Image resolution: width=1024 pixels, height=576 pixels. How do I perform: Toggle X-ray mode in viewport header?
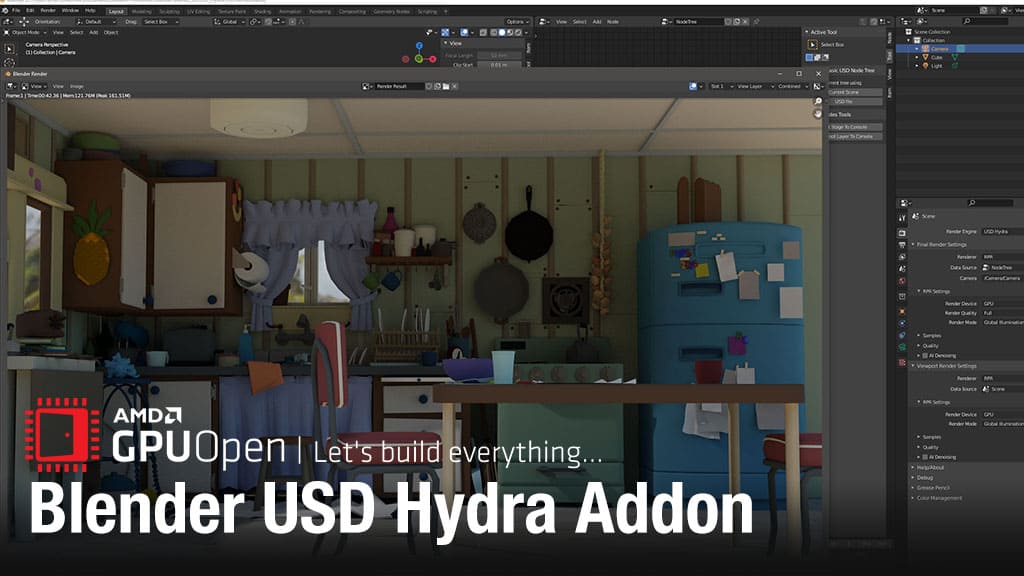tap(483, 32)
